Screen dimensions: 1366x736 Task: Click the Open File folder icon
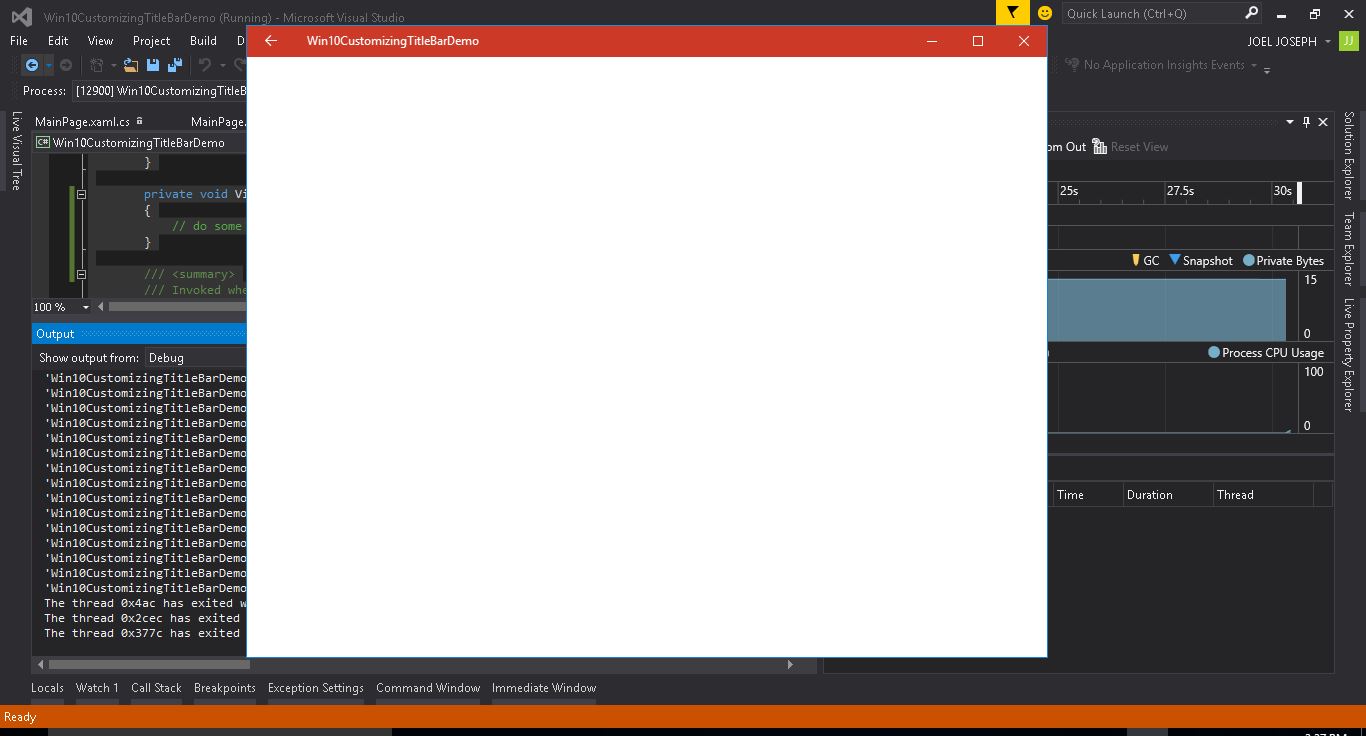(x=131, y=65)
